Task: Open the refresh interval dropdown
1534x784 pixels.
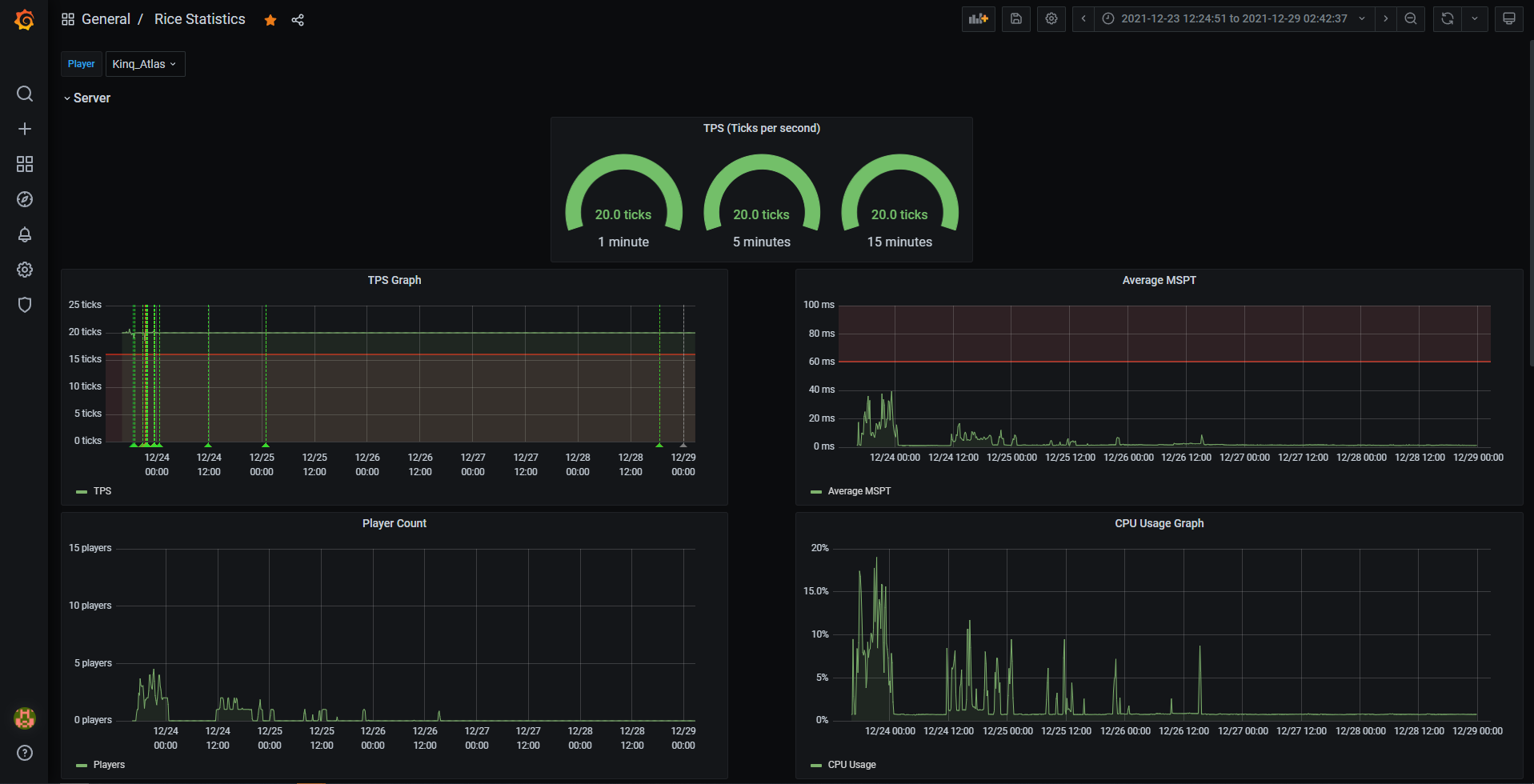Action: click(1475, 19)
